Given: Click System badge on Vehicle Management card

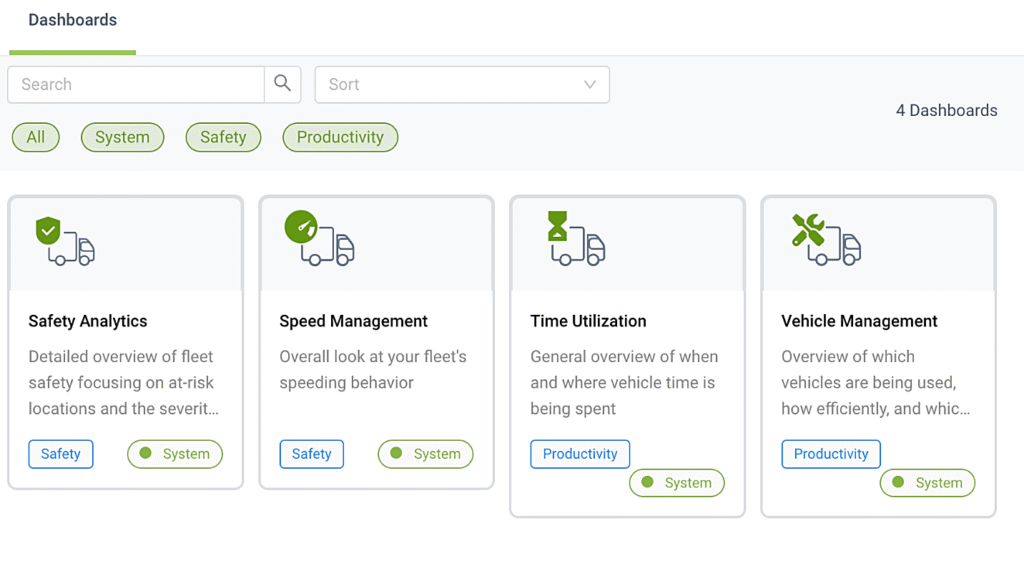Looking at the screenshot, I should point(927,483).
